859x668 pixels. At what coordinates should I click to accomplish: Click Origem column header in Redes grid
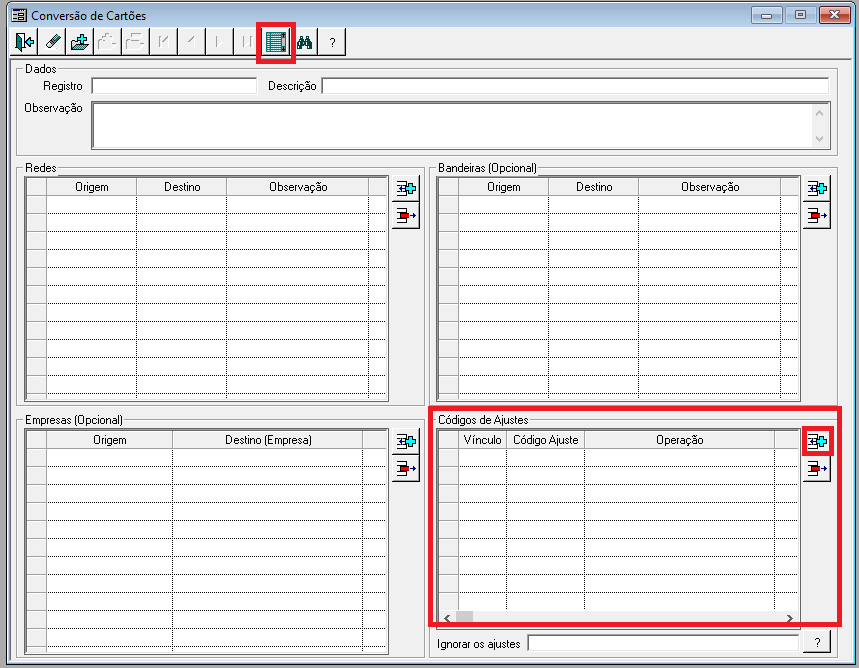91,187
